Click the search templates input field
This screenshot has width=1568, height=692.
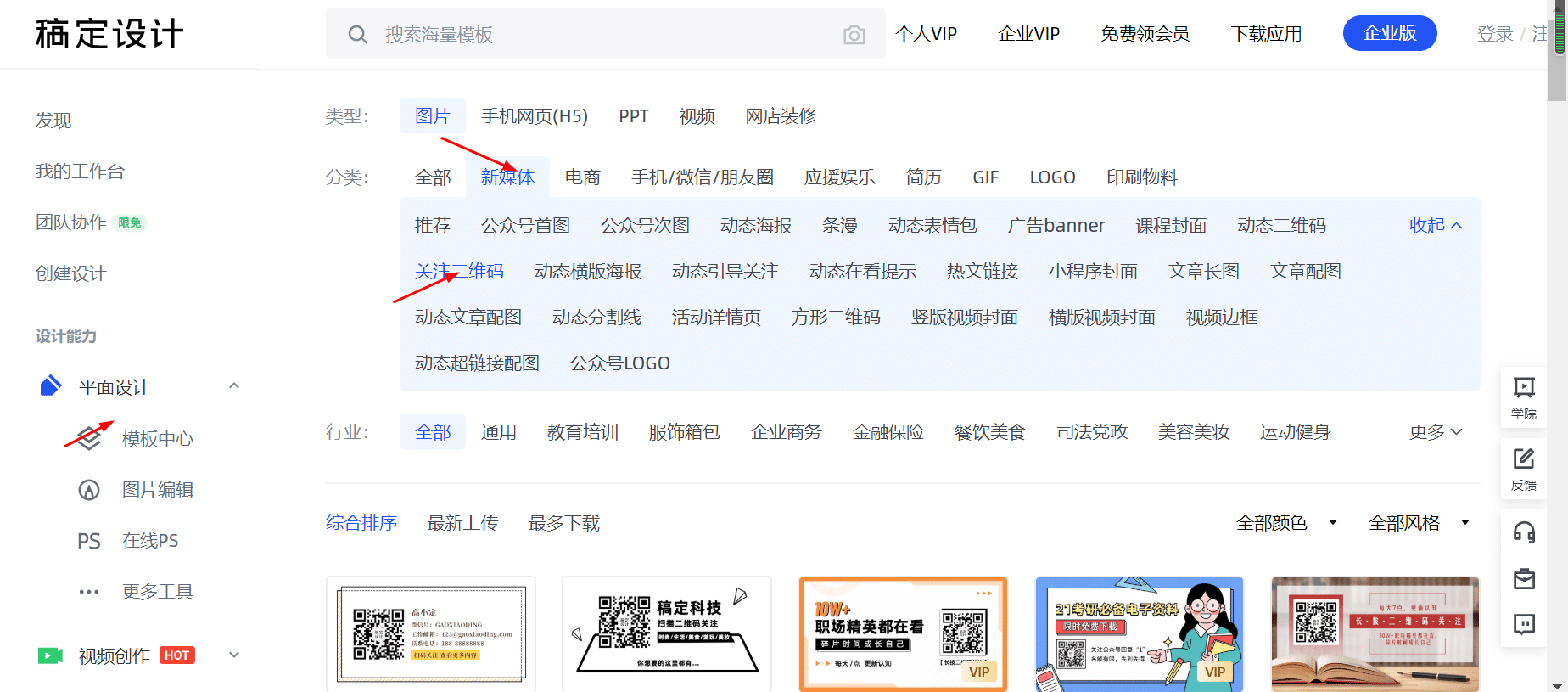point(606,34)
